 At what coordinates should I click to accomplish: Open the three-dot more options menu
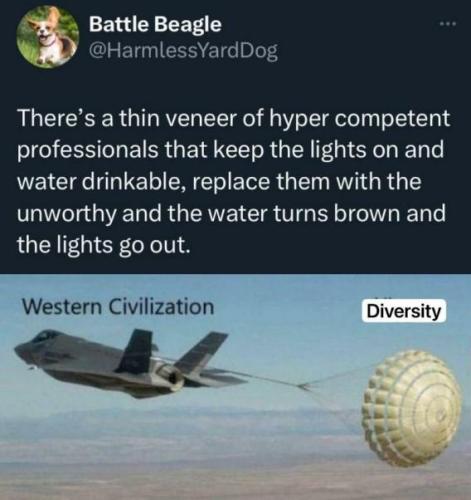(x=447, y=24)
